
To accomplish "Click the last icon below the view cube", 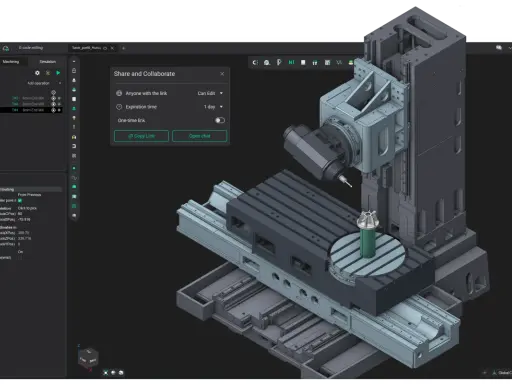I will 121,373.
